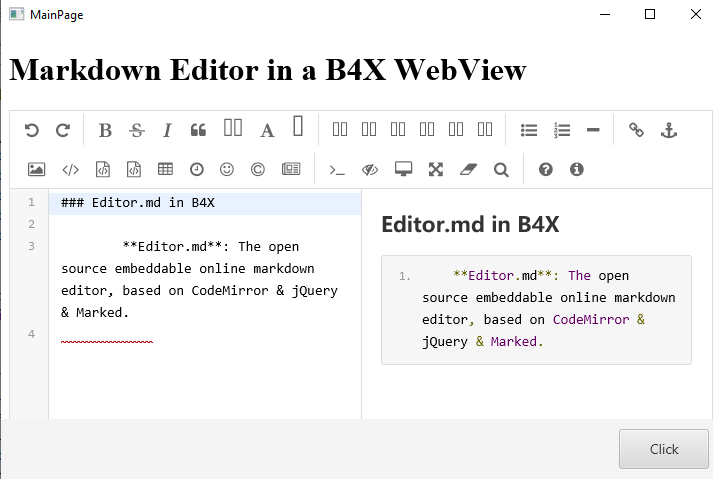Click "CodeMirror" in the preview code block
The height and width of the screenshot is (479, 713).
pyautogui.click(x=591, y=320)
